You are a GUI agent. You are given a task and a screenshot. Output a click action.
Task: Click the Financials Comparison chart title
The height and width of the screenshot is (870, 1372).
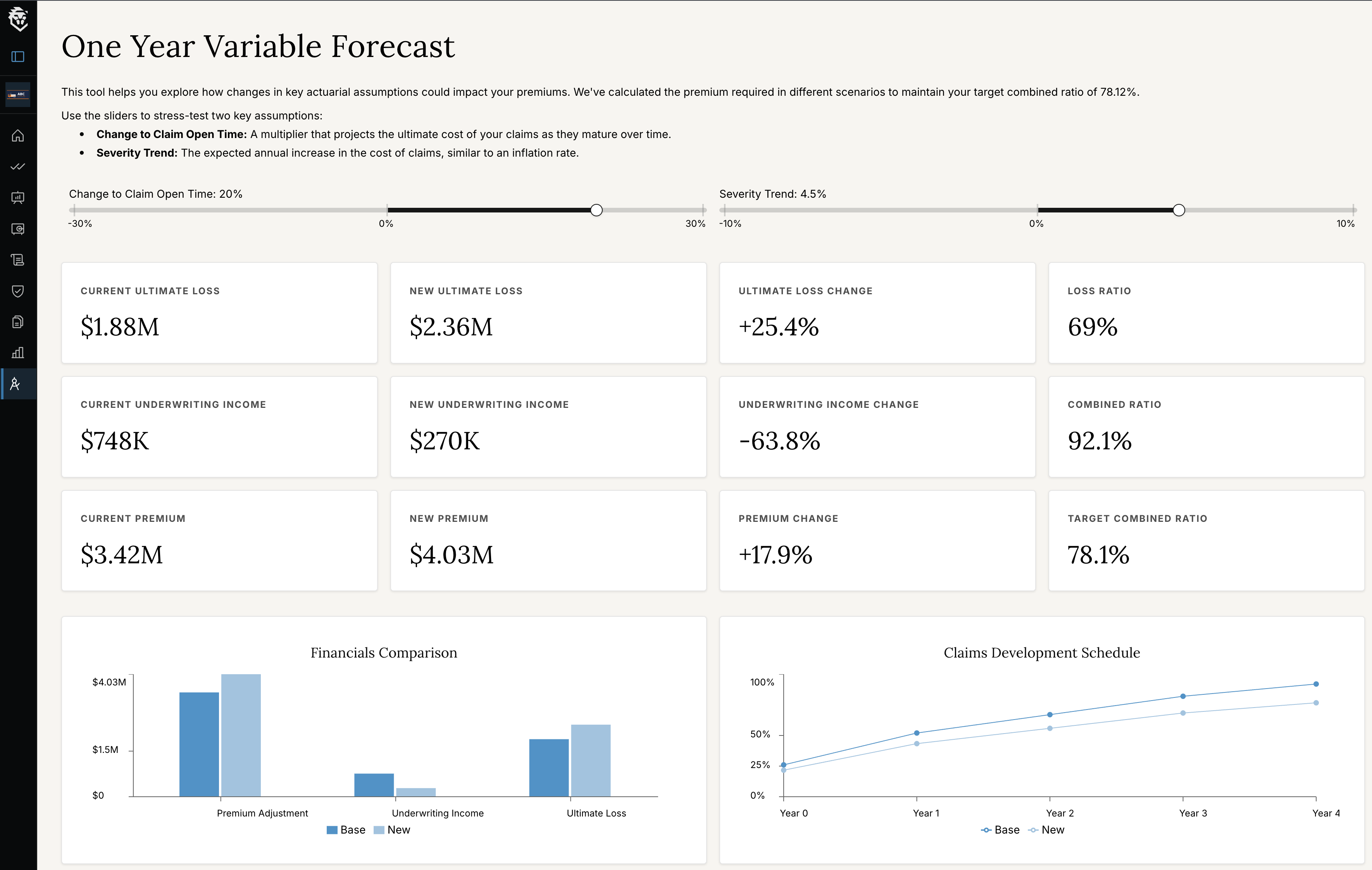(x=384, y=653)
